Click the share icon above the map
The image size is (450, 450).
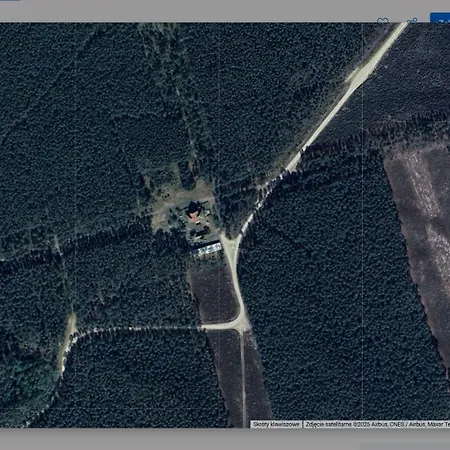point(412,21)
